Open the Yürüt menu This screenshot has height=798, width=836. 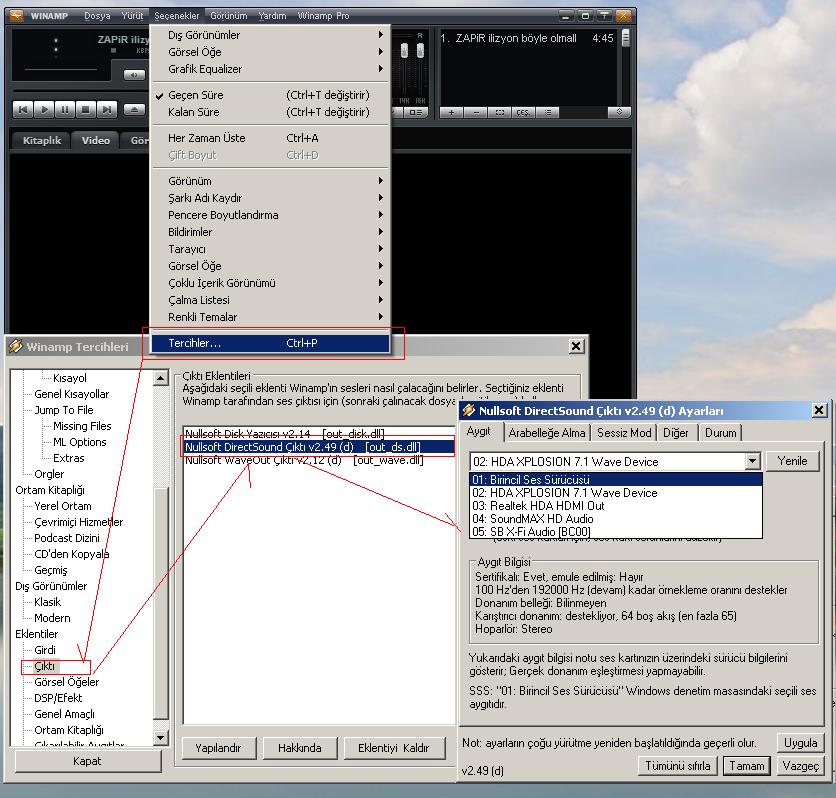[x=132, y=16]
